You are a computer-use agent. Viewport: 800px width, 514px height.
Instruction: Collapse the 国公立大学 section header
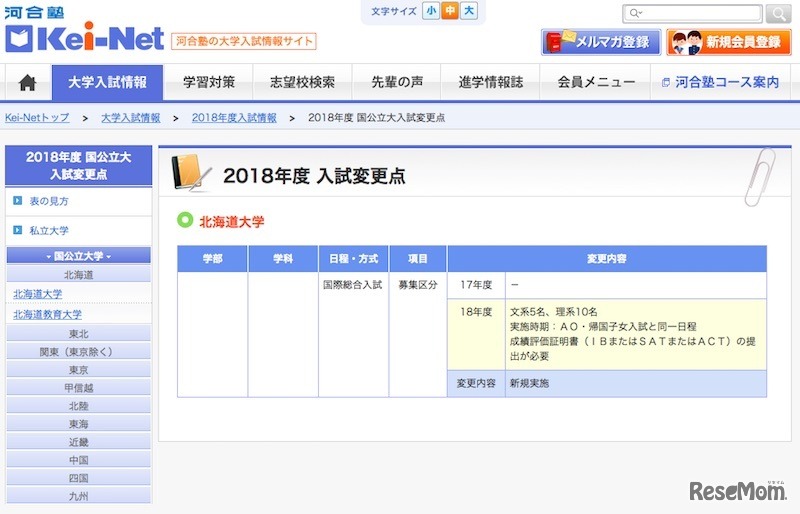click(x=79, y=256)
